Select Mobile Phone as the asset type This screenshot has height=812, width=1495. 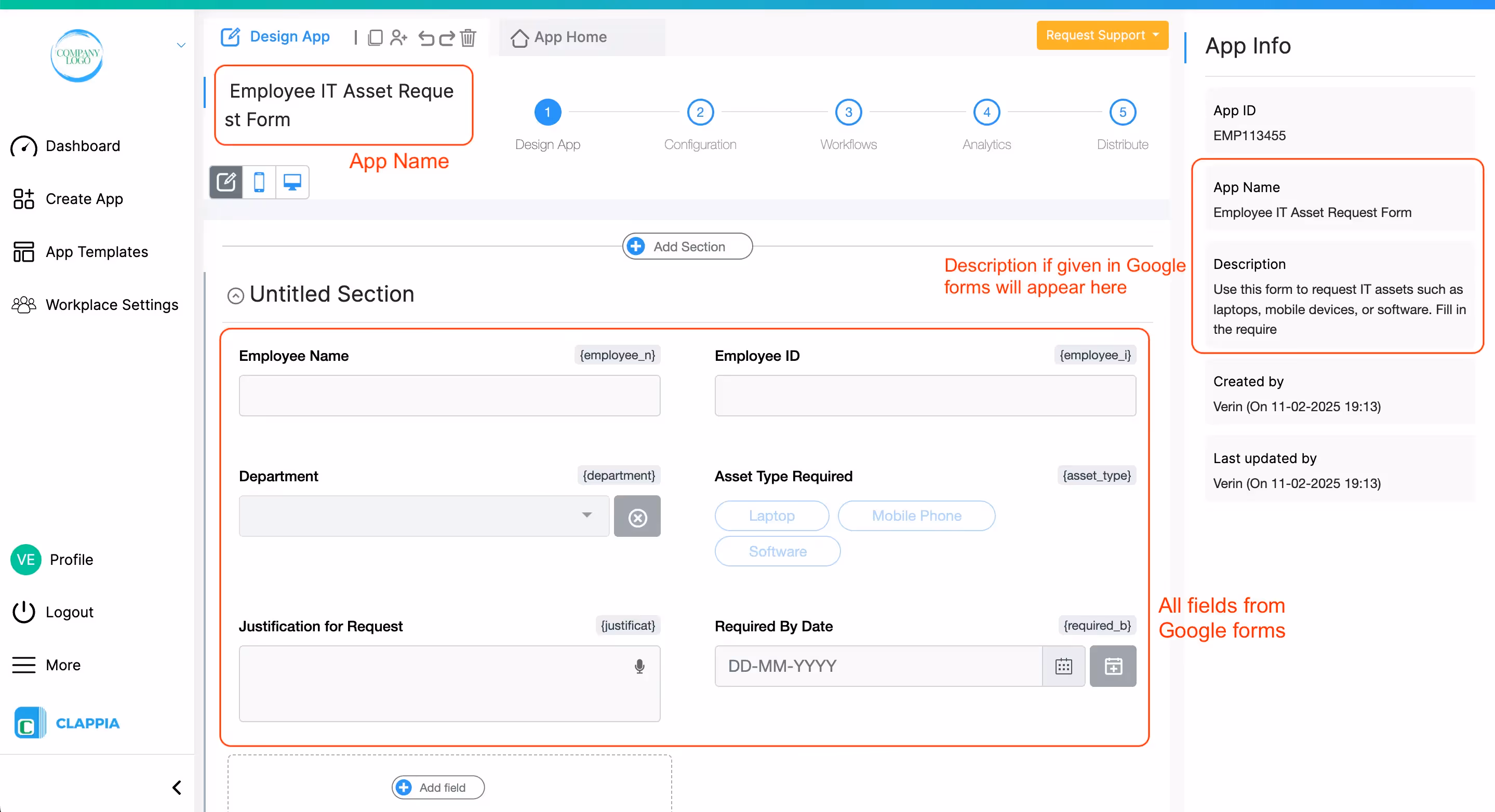(916, 516)
